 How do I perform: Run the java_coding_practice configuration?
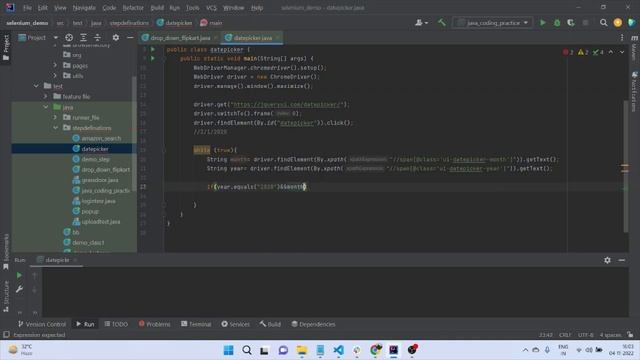542,23
